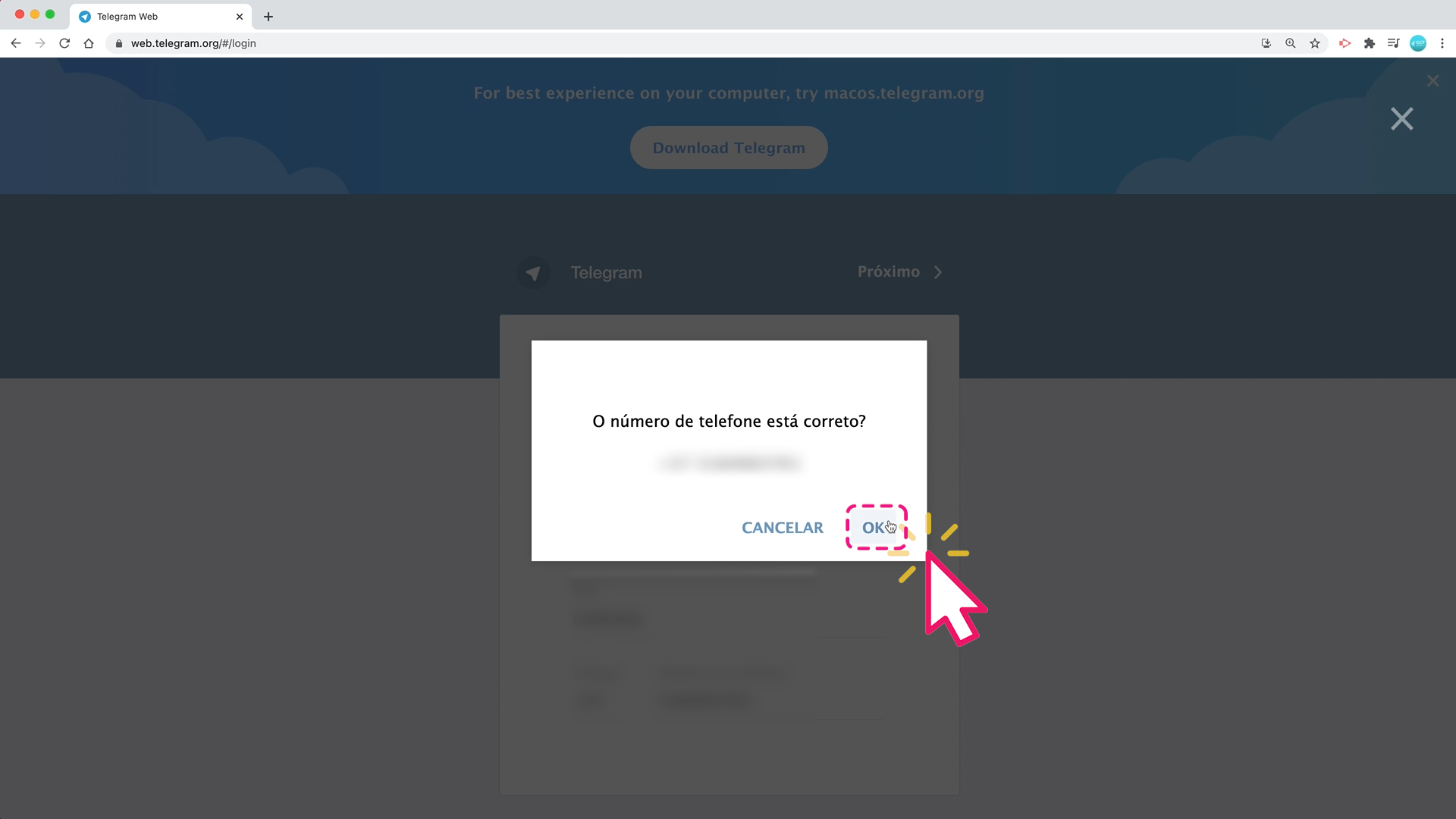Select the blurred phone number field

pyautogui.click(x=728, y=463)
